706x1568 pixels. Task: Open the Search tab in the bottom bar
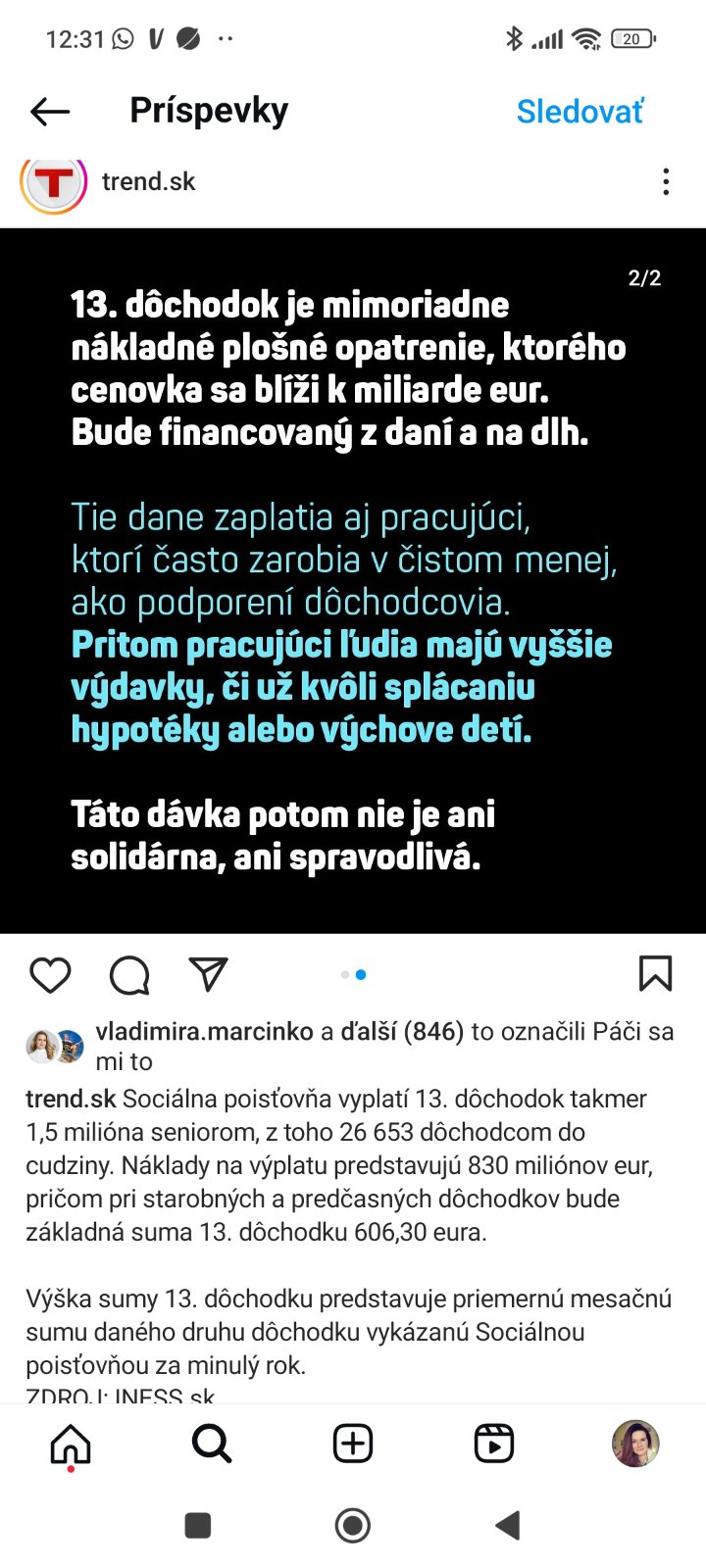click(x=212, y=1444)
